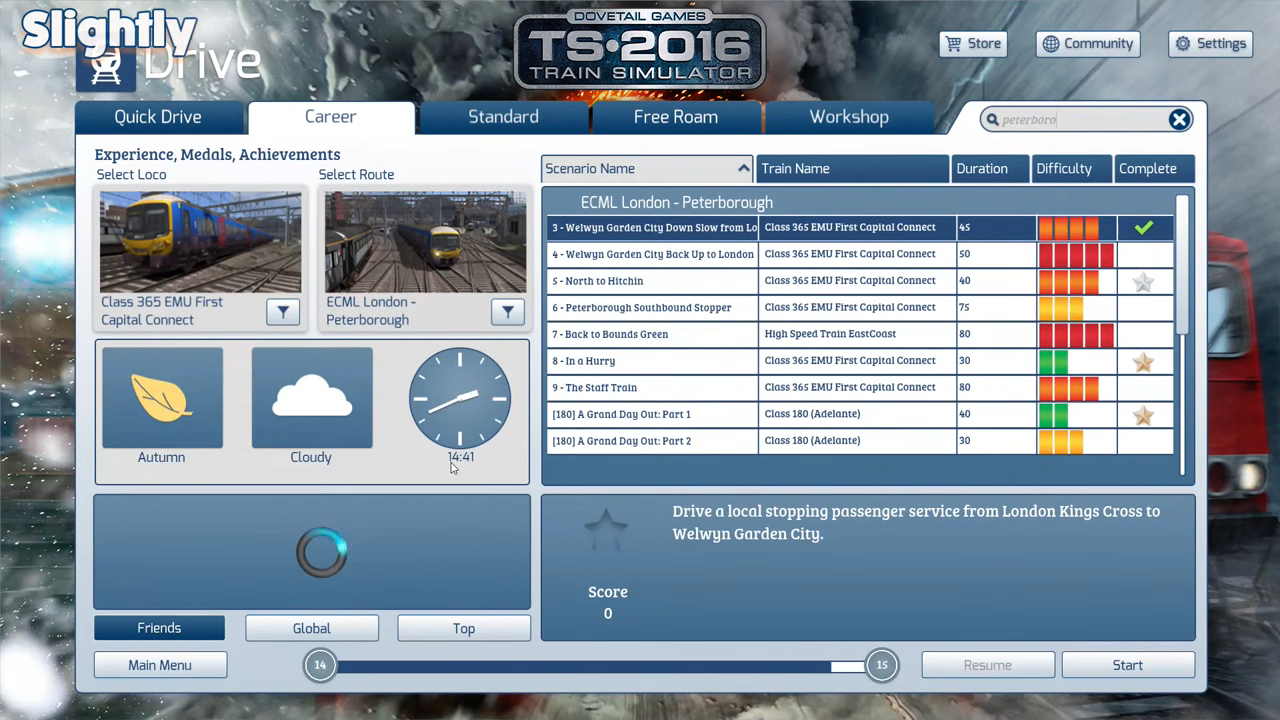Image resolution: width=1280 pixels, height=720 pixels.
Task: Click the faded star on 'North to Hitchin'
Action: coord(1143,281)
